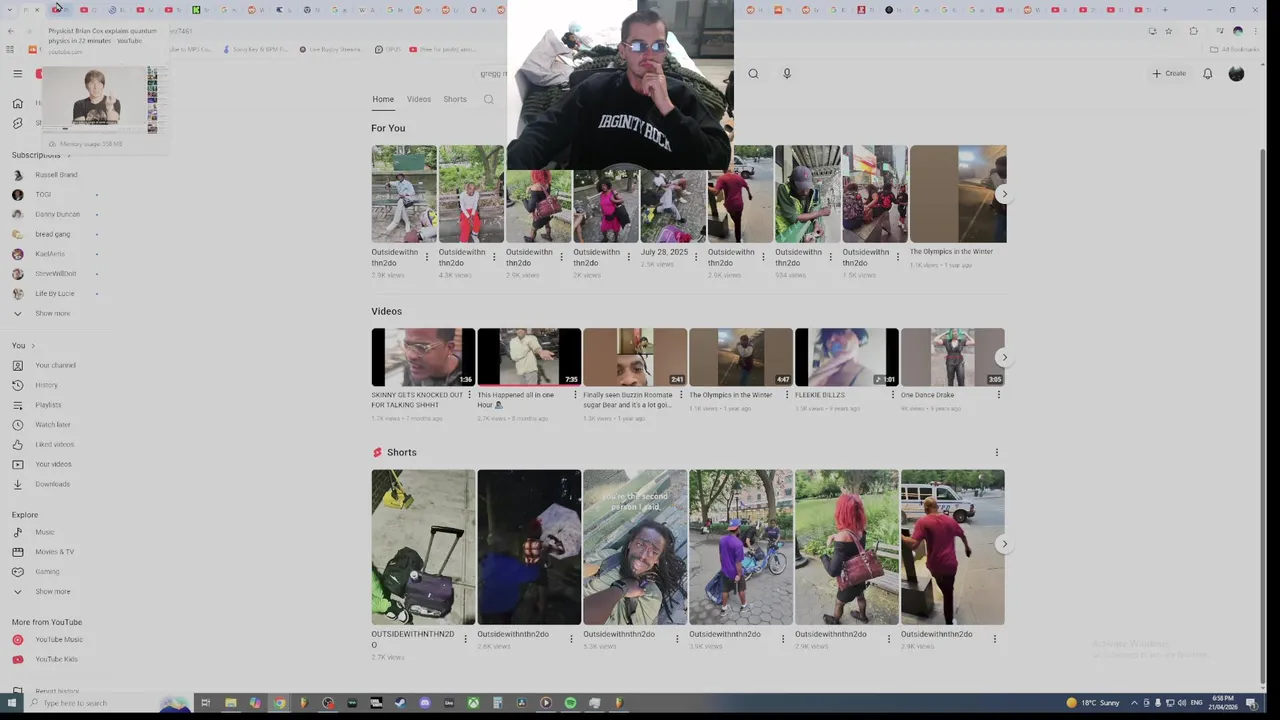This screenshot has width=1280, height=720.
Task: Activate voice search microphone icon
Action: [x=787, y=73]
